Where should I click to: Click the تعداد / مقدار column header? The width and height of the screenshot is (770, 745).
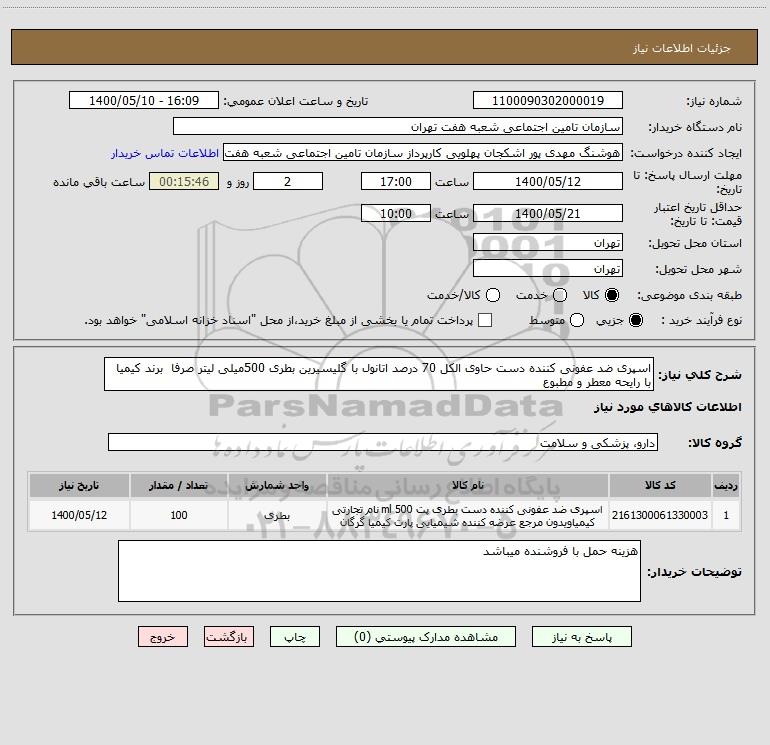click(x=179, y=486)
